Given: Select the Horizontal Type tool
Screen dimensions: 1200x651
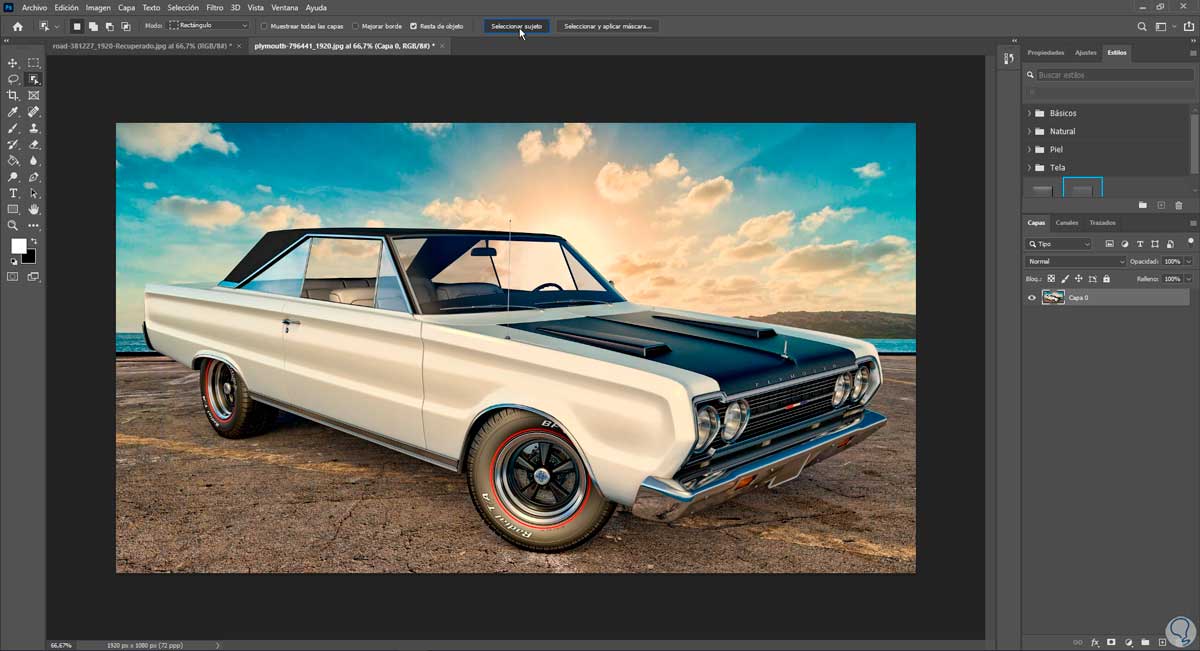Looking at the screenshot, I should [13, 193].
